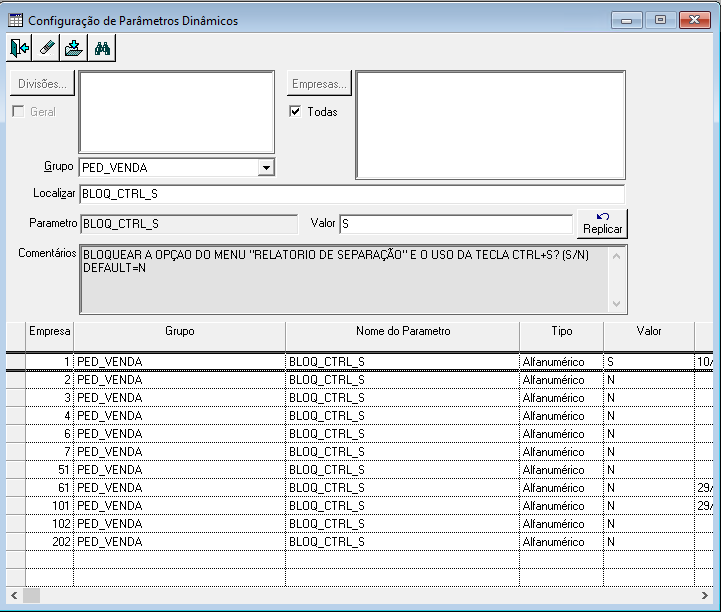721x612 pixels.
Task: Select row selector for Empresa 1
Action: coord(16,361)
